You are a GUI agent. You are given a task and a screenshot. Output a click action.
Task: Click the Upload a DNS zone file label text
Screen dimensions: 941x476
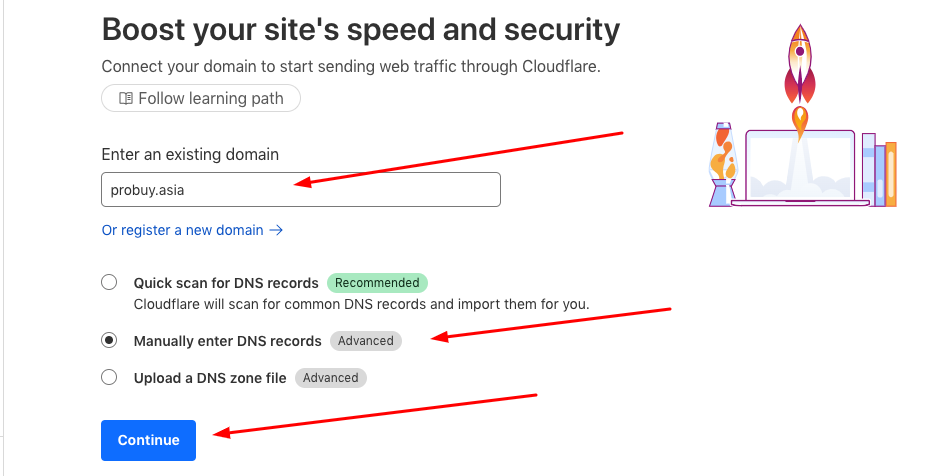[x=210, y=378]
